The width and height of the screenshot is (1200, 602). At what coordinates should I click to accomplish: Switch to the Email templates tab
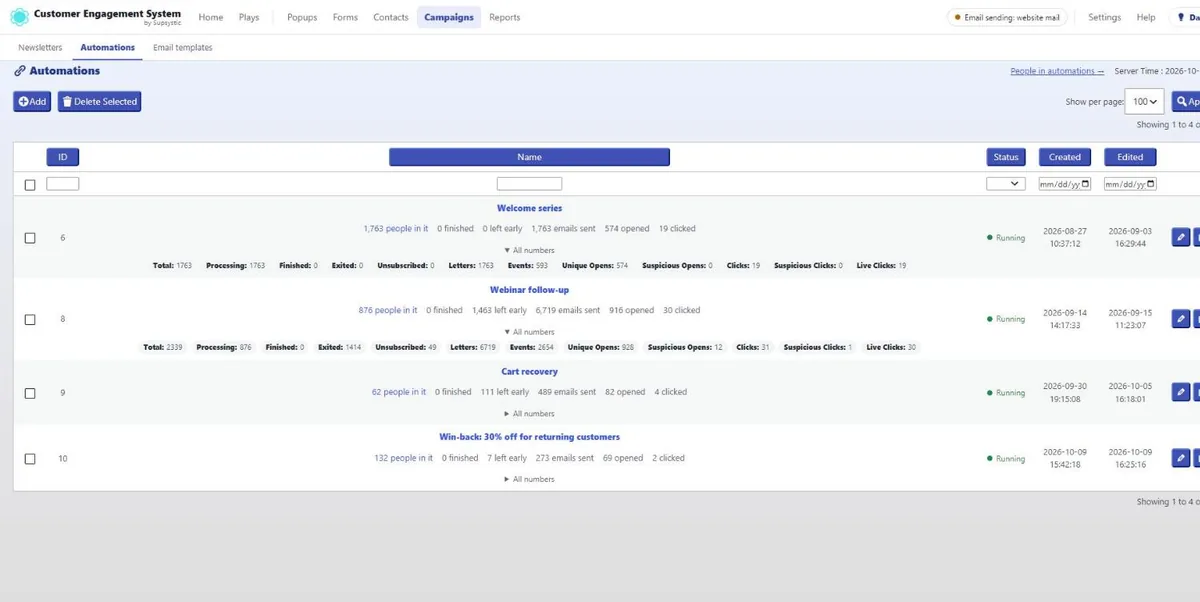(x=183, y=48)
